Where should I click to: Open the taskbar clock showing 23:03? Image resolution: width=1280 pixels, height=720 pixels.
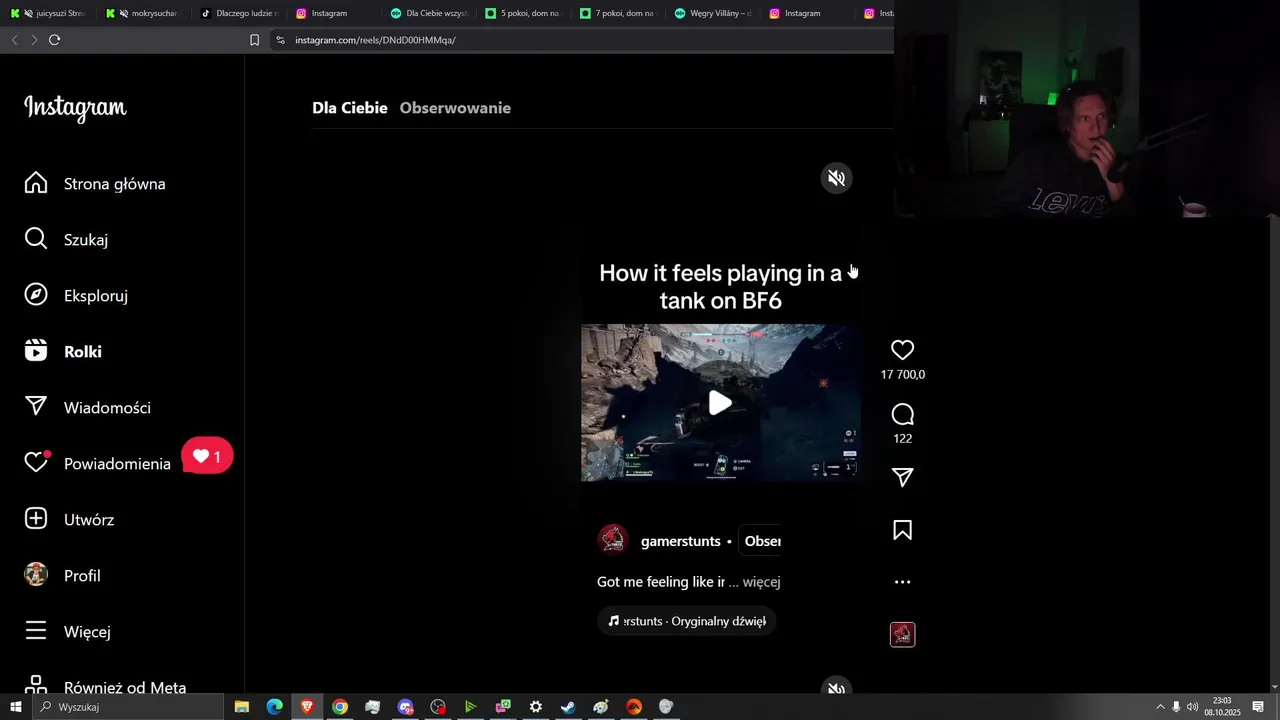tap(1222, 707)
